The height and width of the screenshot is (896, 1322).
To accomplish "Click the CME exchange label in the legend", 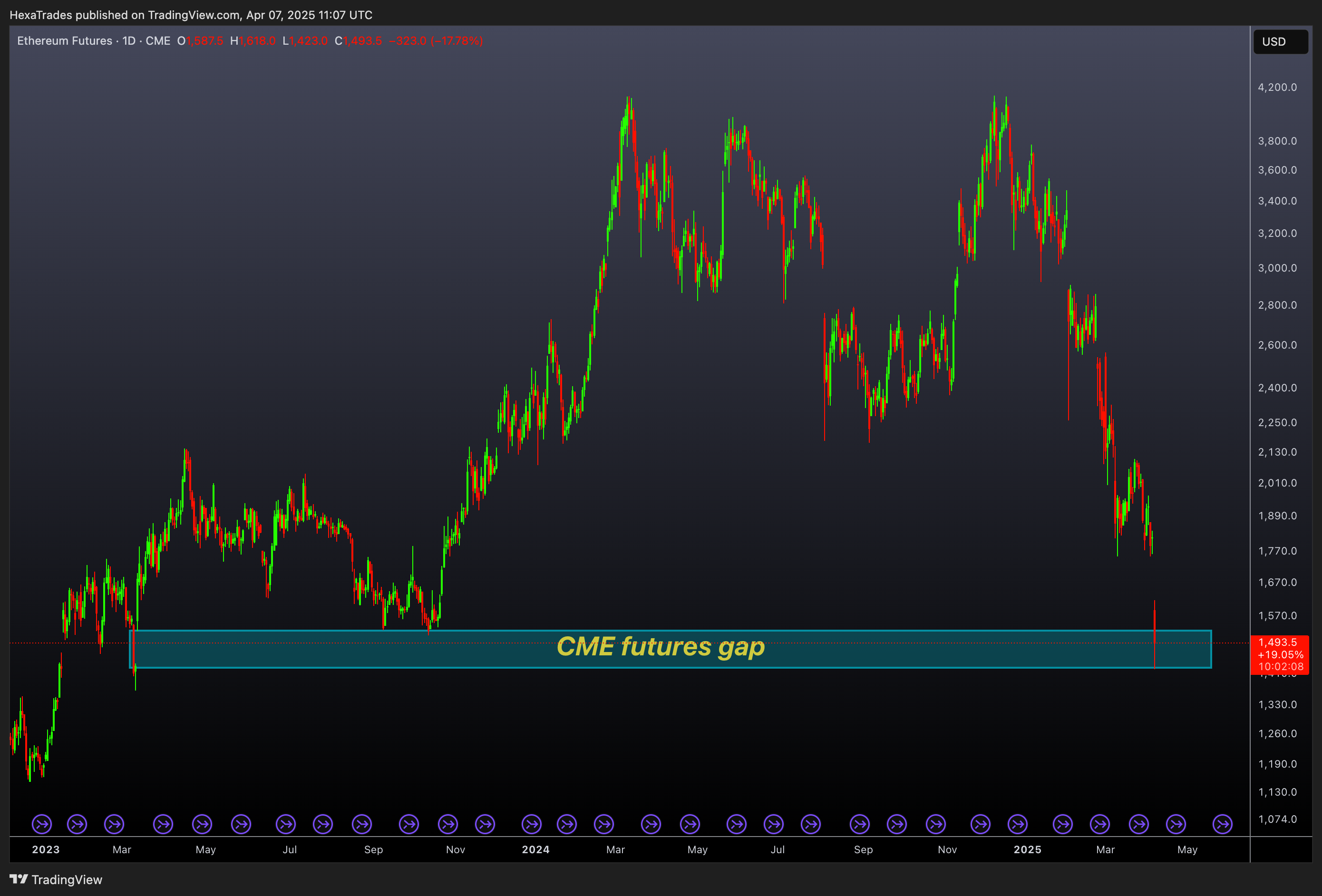I will coord(158,41).
